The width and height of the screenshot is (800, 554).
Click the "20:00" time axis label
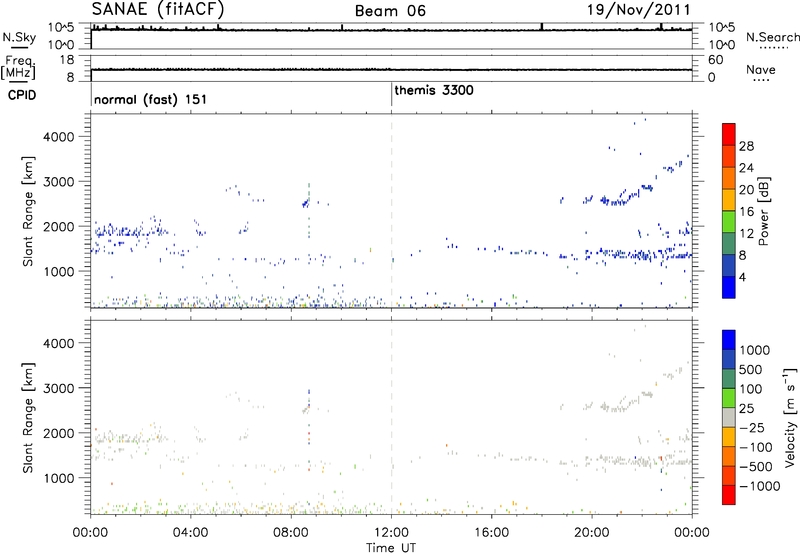pos(592,532)
